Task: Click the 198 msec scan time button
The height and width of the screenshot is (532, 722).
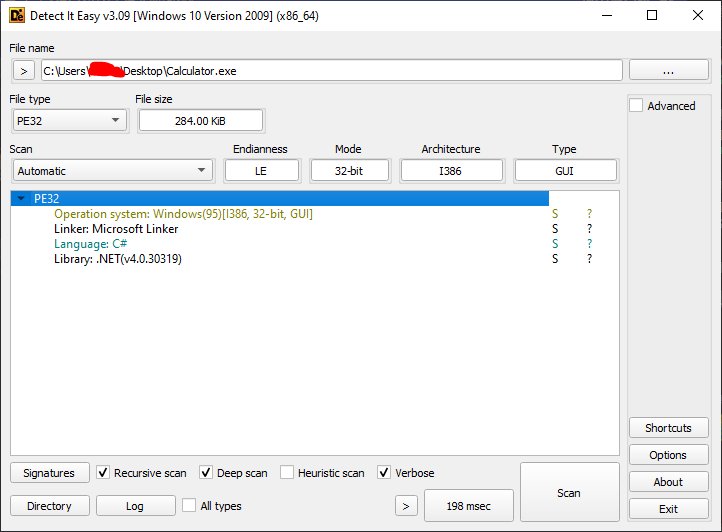Action: pyautogui.click(x=469, y=506)
